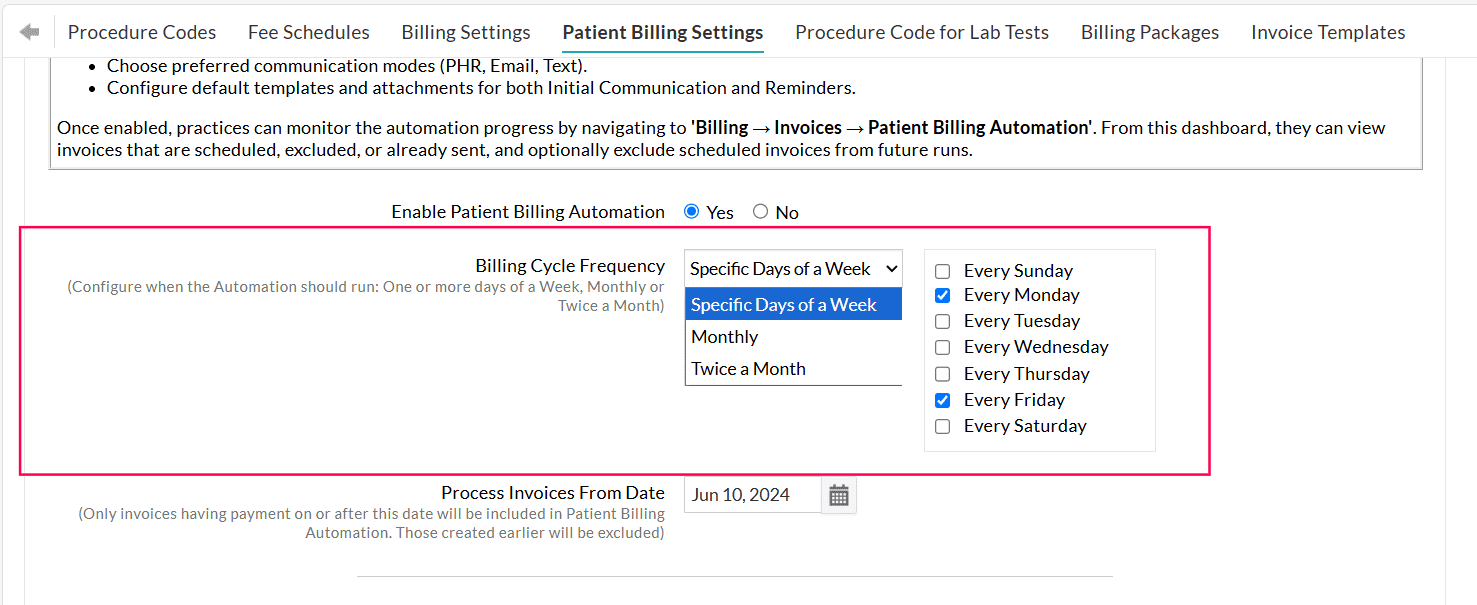
Task: Uncheck the Every Monday checkbox
Action: [x=942, y=294]
